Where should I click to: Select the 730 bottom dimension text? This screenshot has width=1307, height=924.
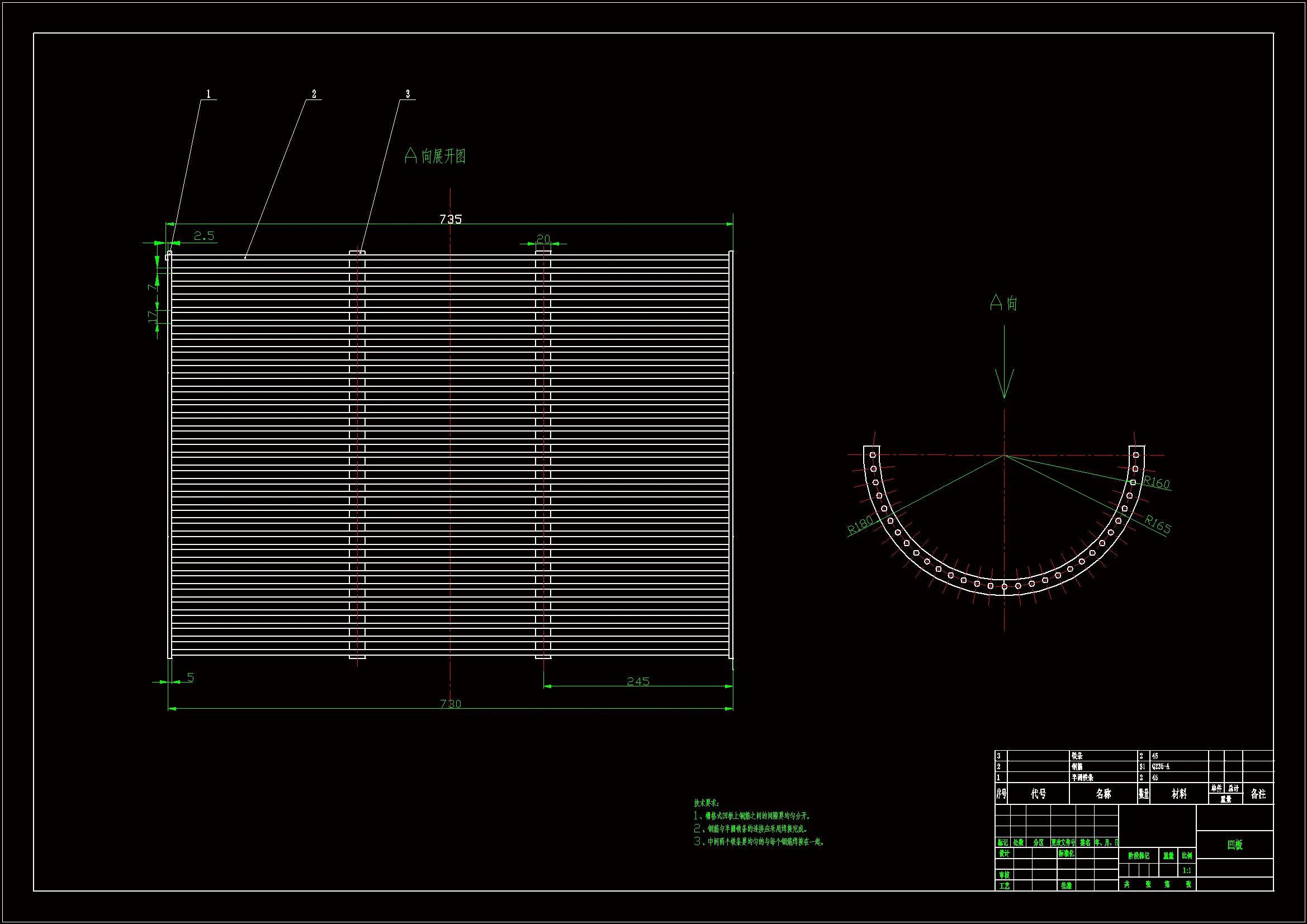coord(450,704)
